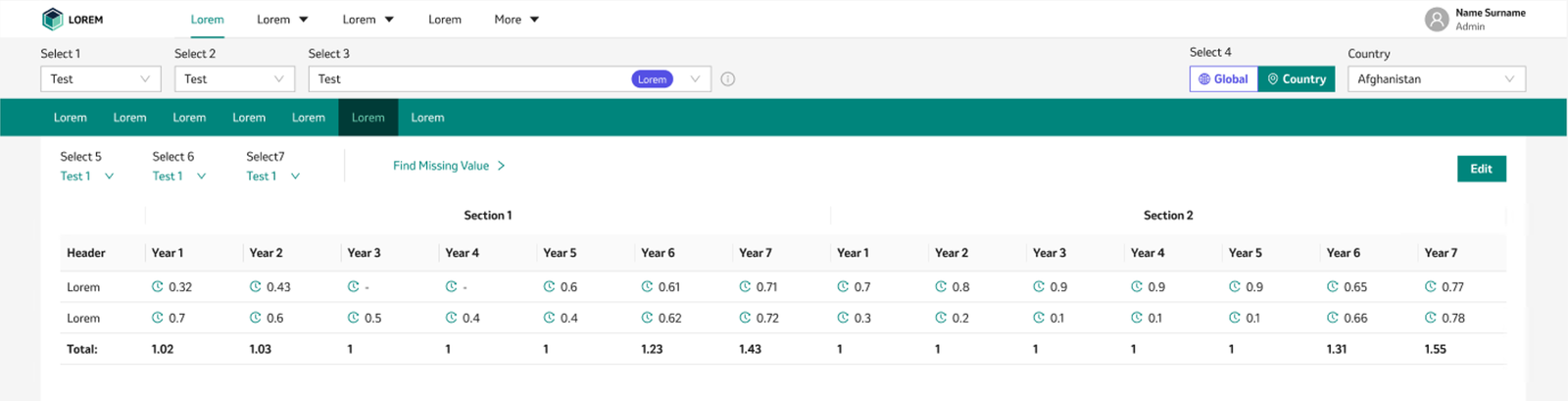Open the Select 1 dropdown
This screenshot has height=401, width=1568.
(100, 79)
